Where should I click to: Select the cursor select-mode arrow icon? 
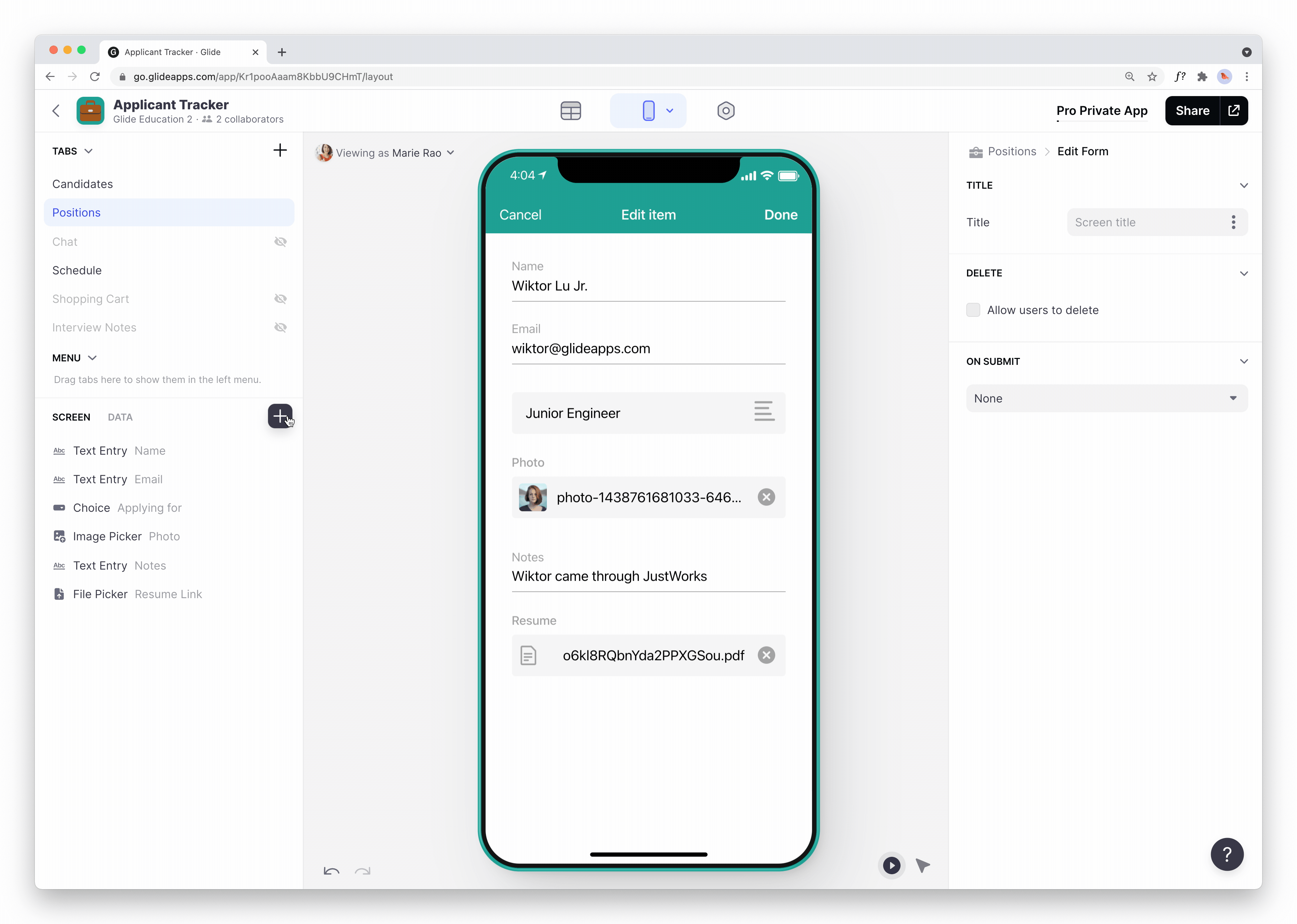click(x=922, y=866)
